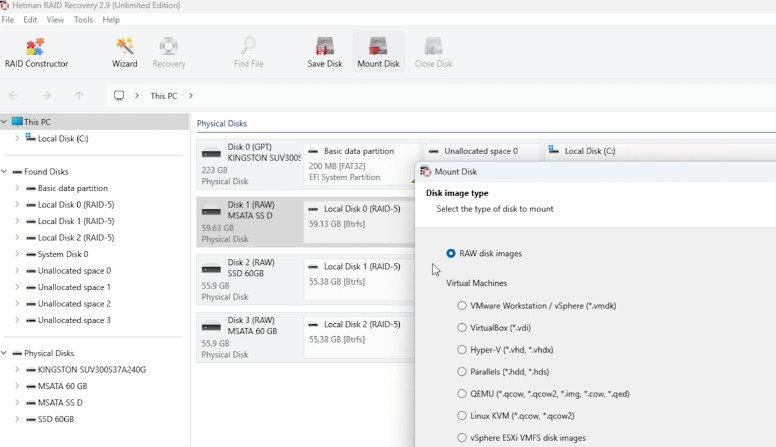Select Local Disk 2 (RAID-5) in tree
The width and height of the screenshot is (776, 447).
[x=76, y=238]
